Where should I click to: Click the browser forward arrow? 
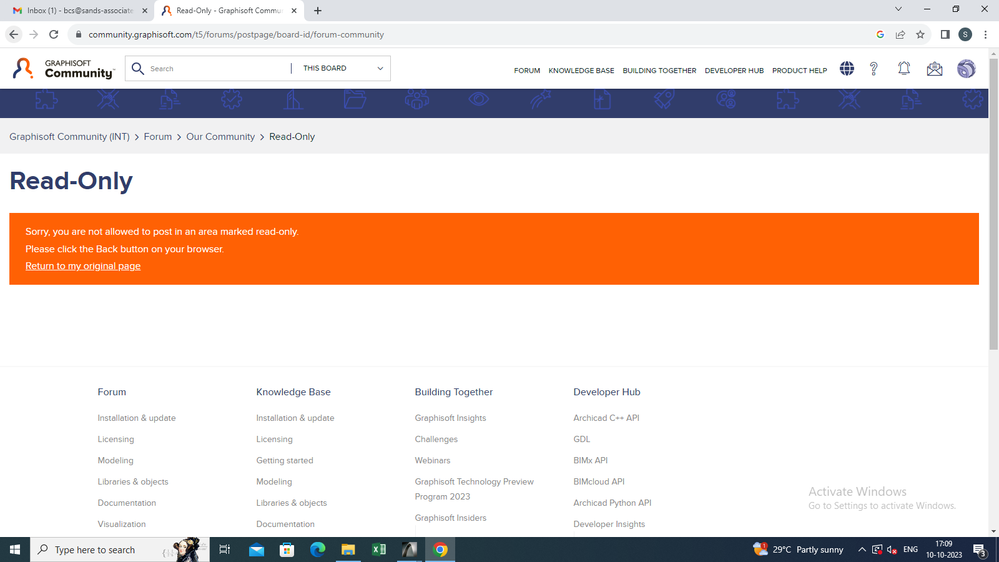[34, 34]
